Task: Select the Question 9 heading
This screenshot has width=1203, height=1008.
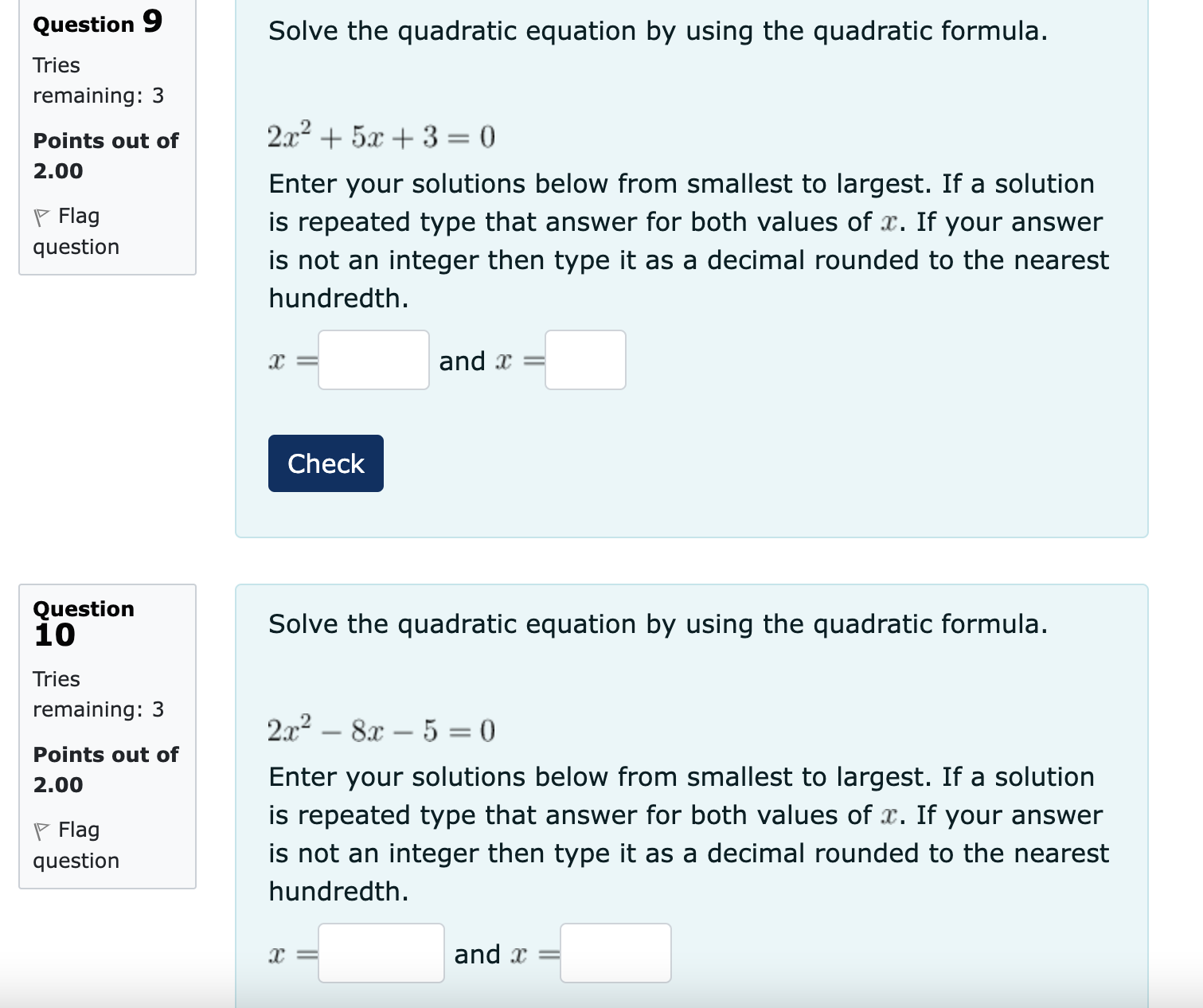Action: click(96, 24)
